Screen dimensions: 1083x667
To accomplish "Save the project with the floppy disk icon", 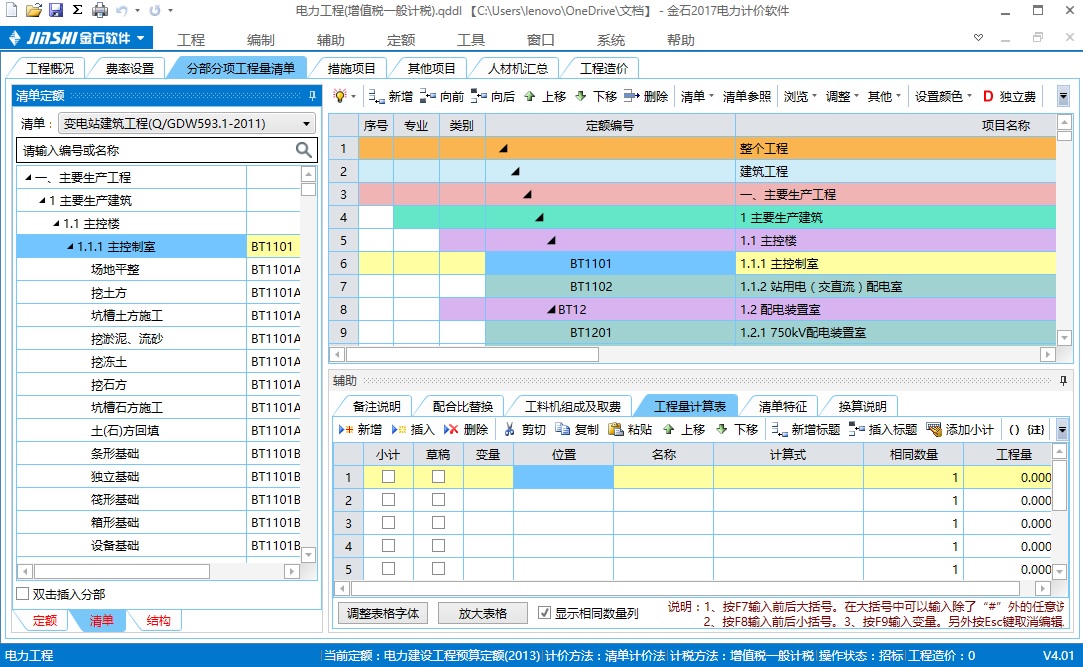I will (x=56, y=10).
